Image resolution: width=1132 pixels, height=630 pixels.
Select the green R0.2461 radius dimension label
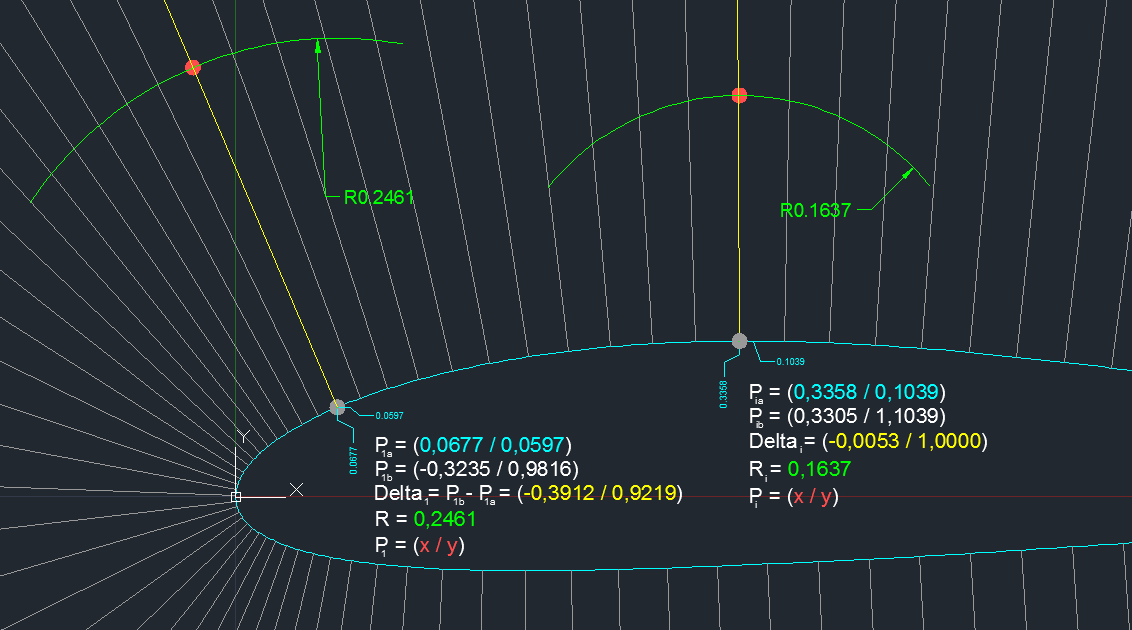tap(379, 197)
